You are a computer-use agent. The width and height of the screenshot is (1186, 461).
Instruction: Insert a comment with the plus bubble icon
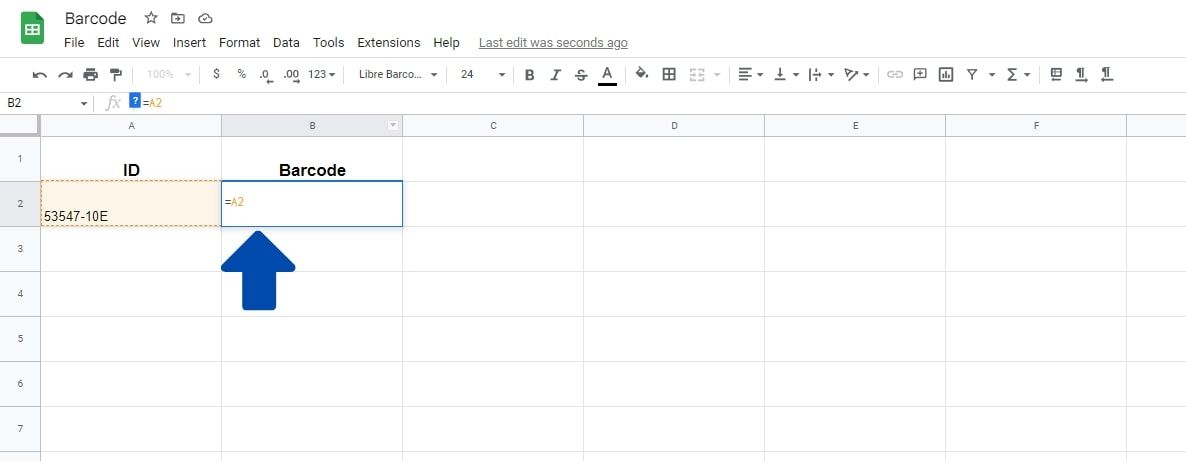920,74
